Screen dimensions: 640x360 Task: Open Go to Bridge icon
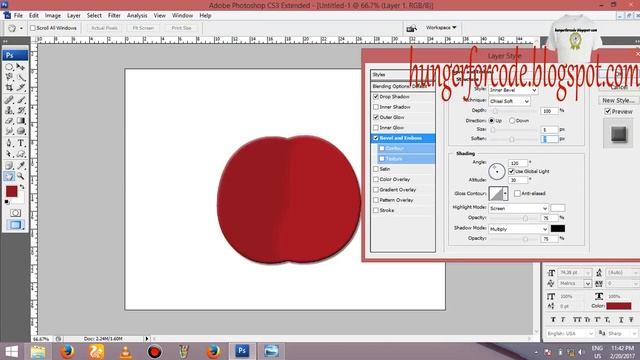pos(411,28)
